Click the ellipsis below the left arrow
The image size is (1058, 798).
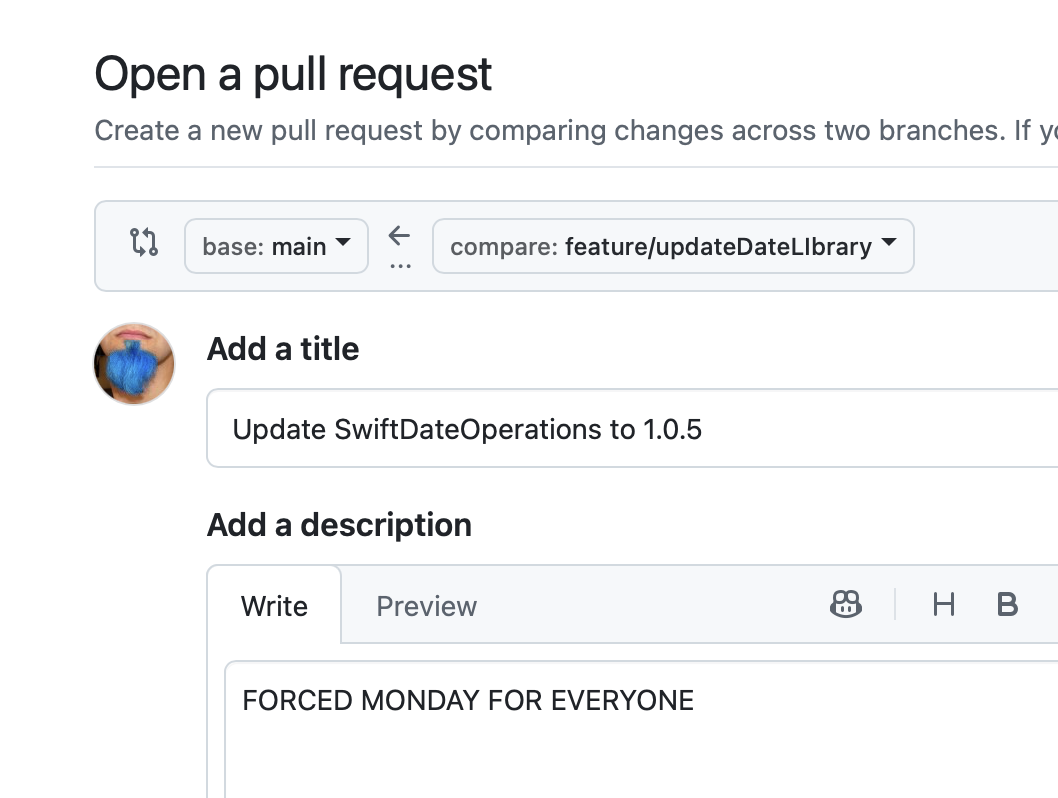pos(400,266)
